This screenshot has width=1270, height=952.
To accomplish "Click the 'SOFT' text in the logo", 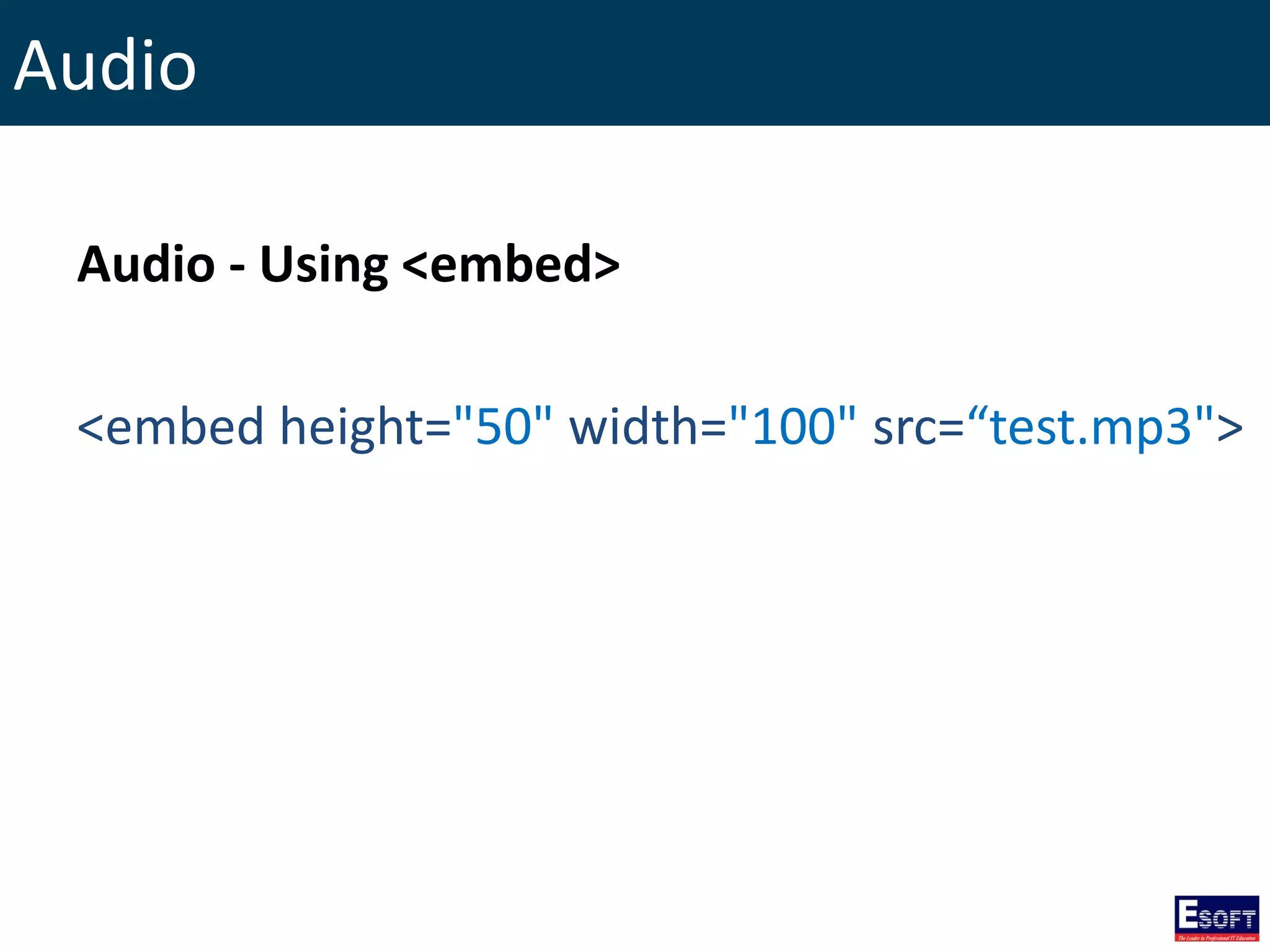I will point(1227,919).
